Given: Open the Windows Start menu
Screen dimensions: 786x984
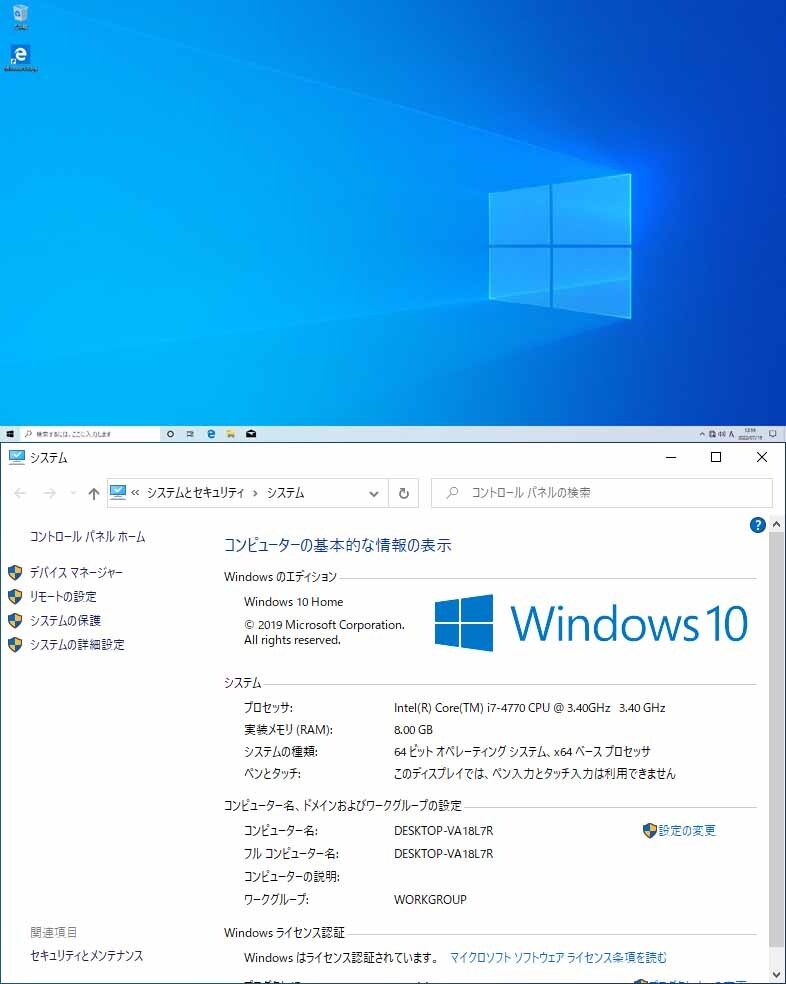Looking at the screenshot, I should click(10, 434).
